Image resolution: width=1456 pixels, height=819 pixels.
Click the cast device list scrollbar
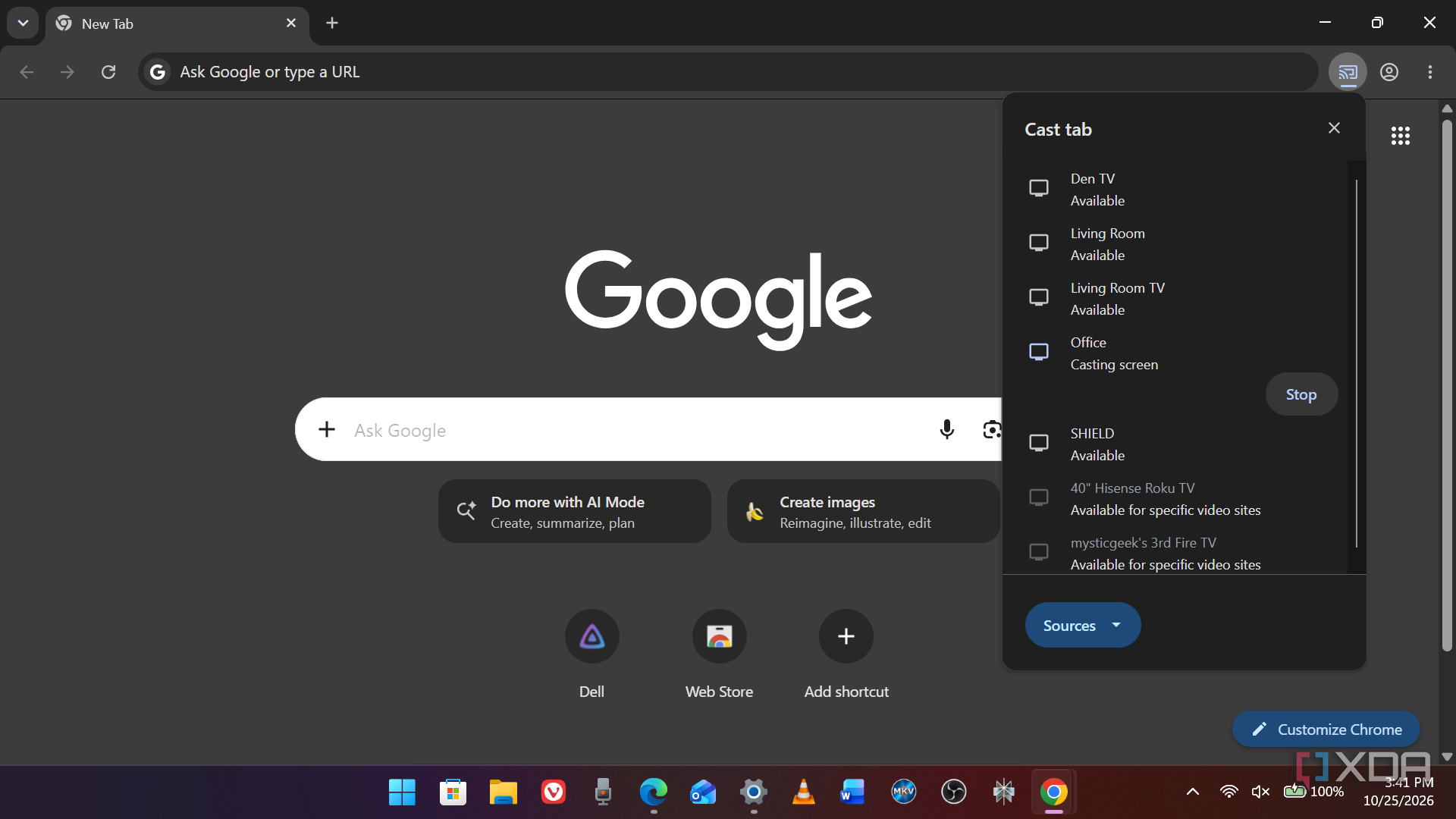pos(1356,364)
